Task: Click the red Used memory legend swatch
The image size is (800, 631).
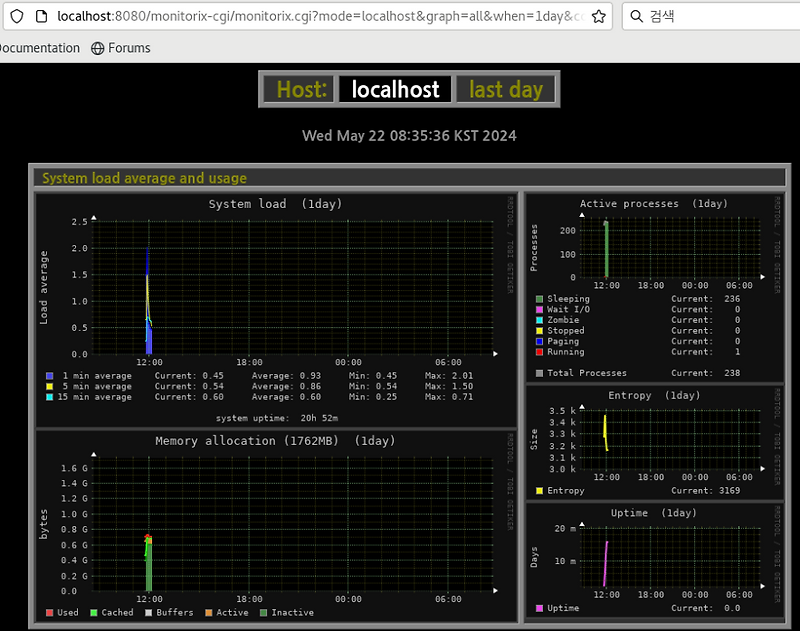Action: [x=49, y=613]
